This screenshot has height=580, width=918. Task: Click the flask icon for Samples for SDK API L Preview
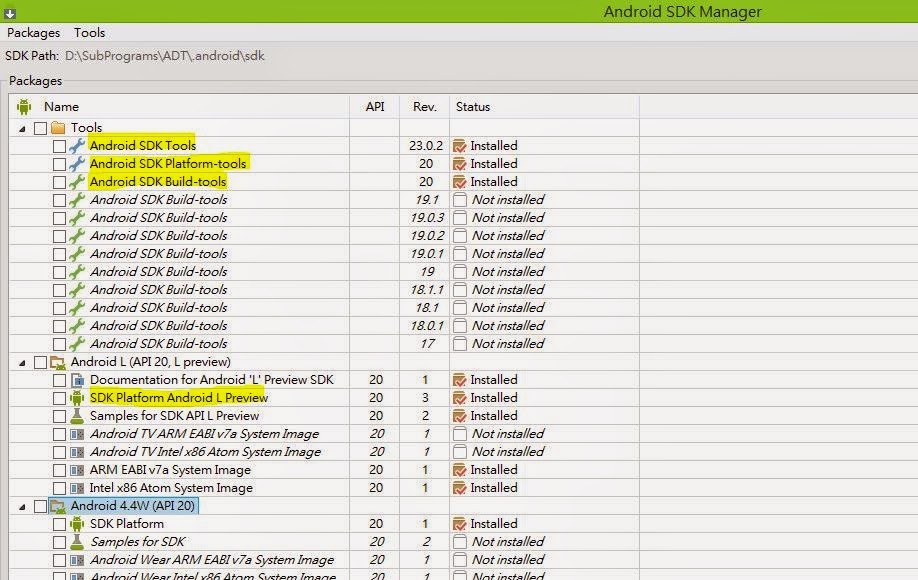[76, 416]
